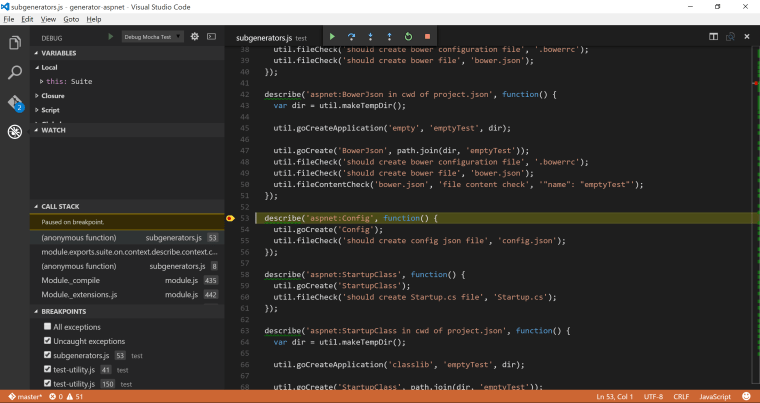Open the Goto menu
Image resolution: width=760 pixels, height=403 pixels.
pos(71,19)
